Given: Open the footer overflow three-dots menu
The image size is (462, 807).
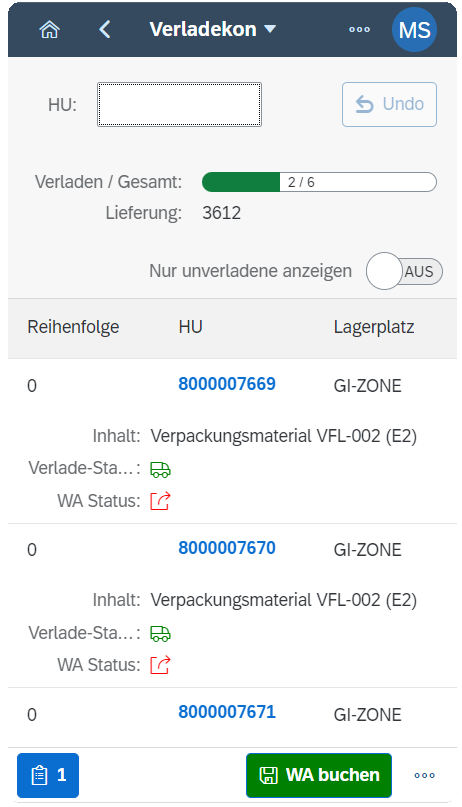Looking at the screenshot, I should pyautogui.click(x=424, y=775).
